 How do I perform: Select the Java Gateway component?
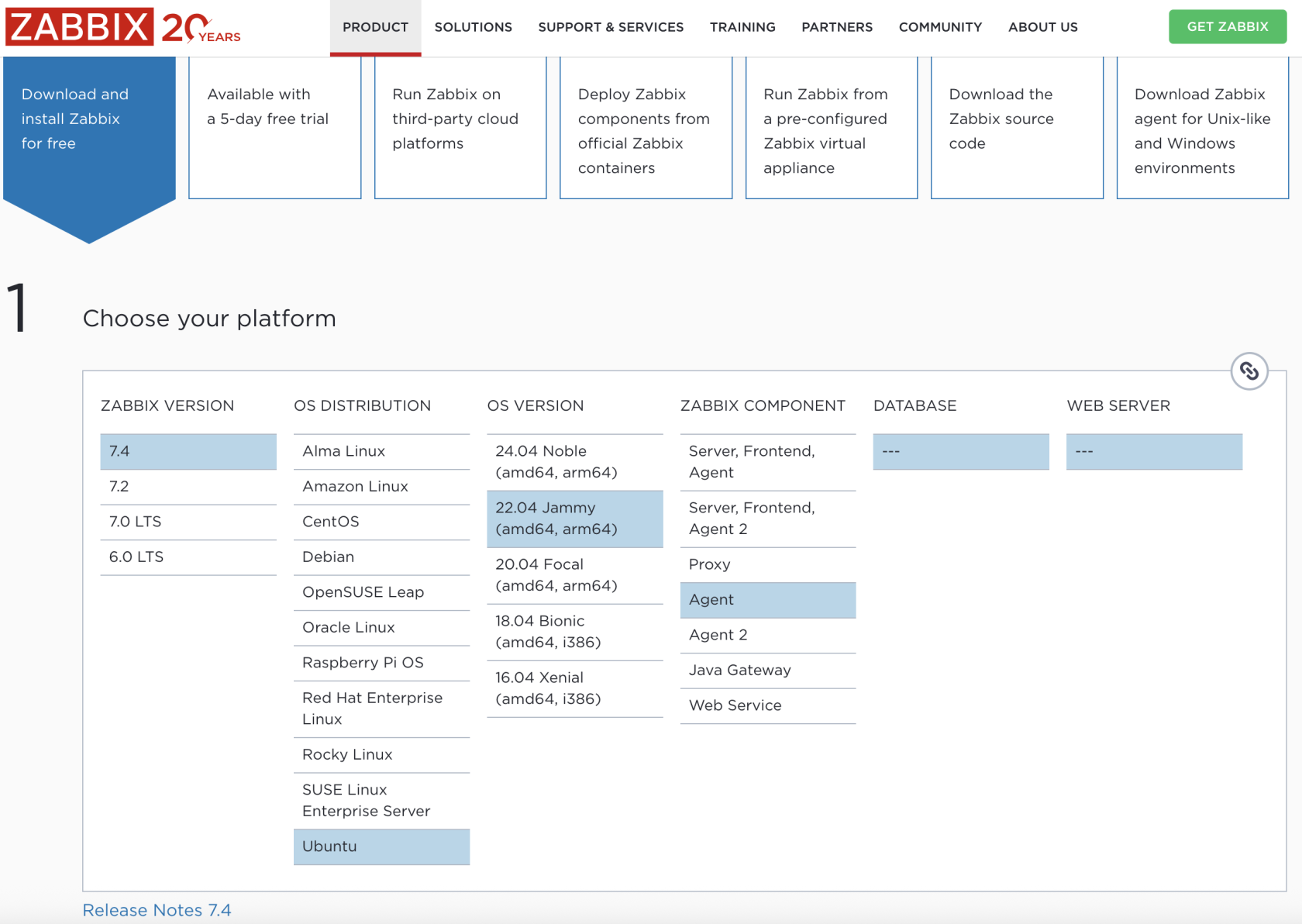(x=767, y=671)
